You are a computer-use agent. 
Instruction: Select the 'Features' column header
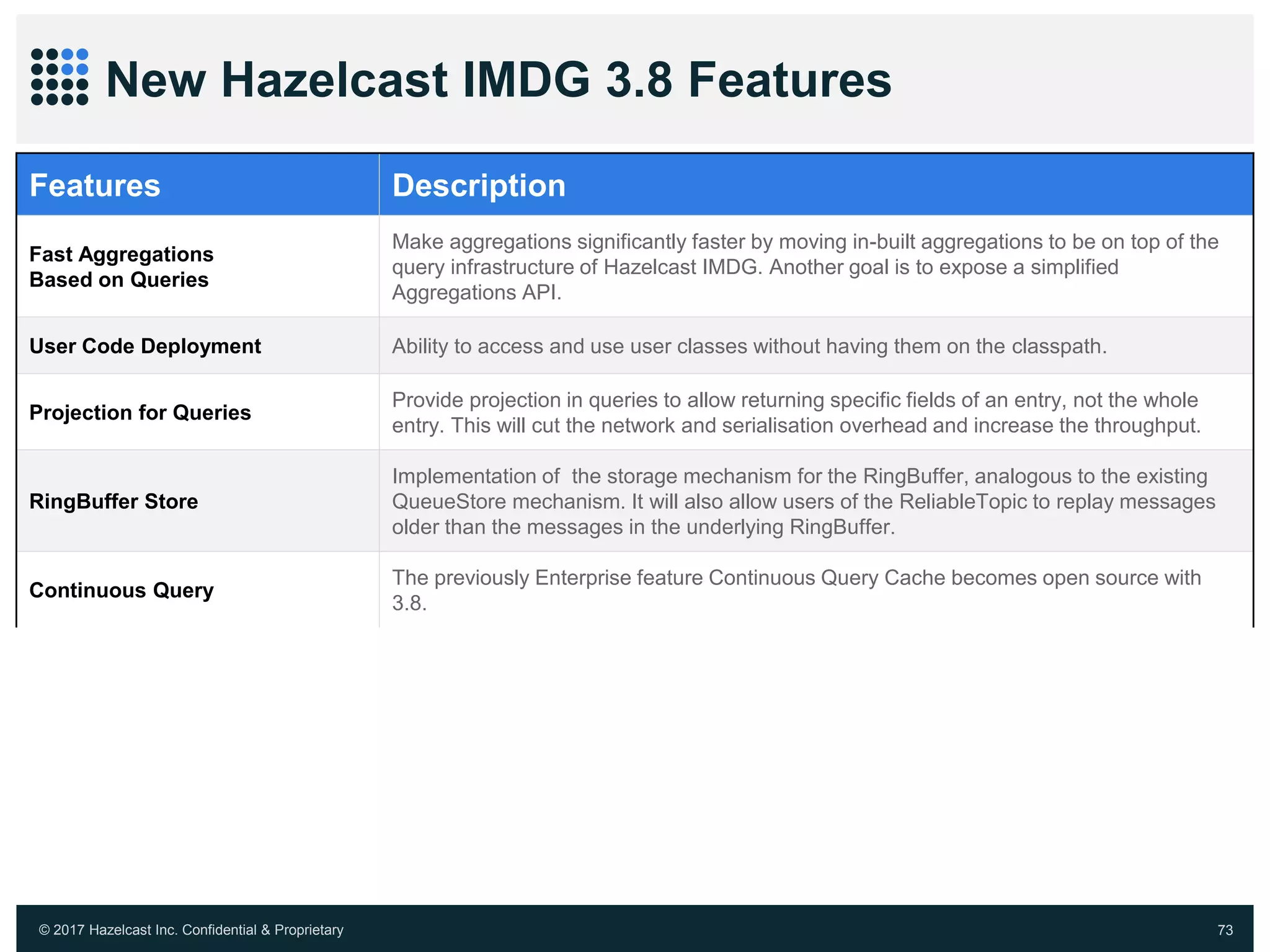click(x=95, y=185)
